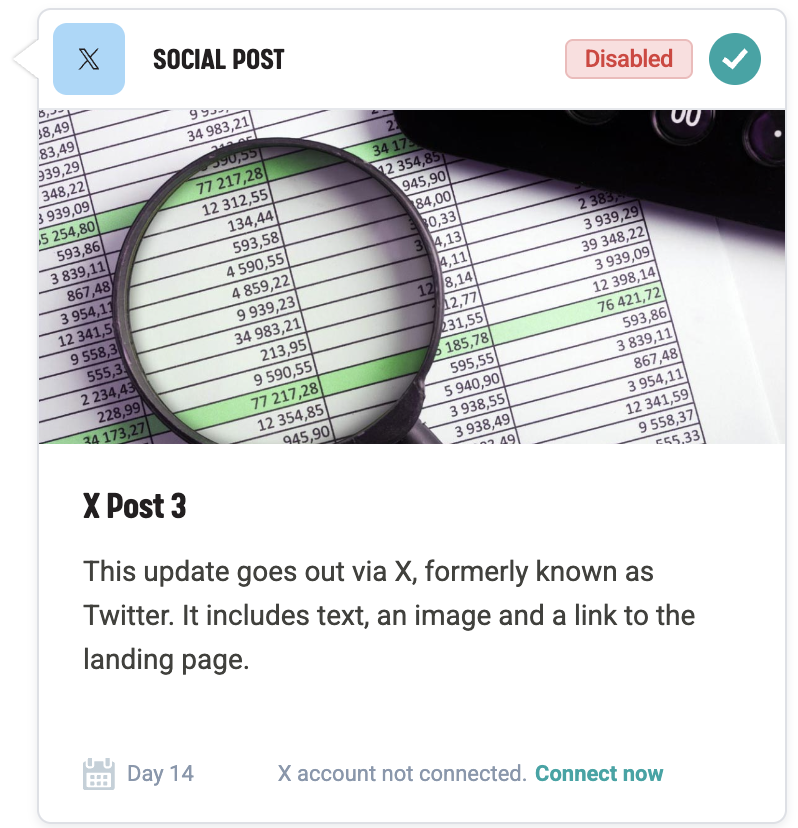
Task: Click the X platform logo icon
Action: (89, 60)
